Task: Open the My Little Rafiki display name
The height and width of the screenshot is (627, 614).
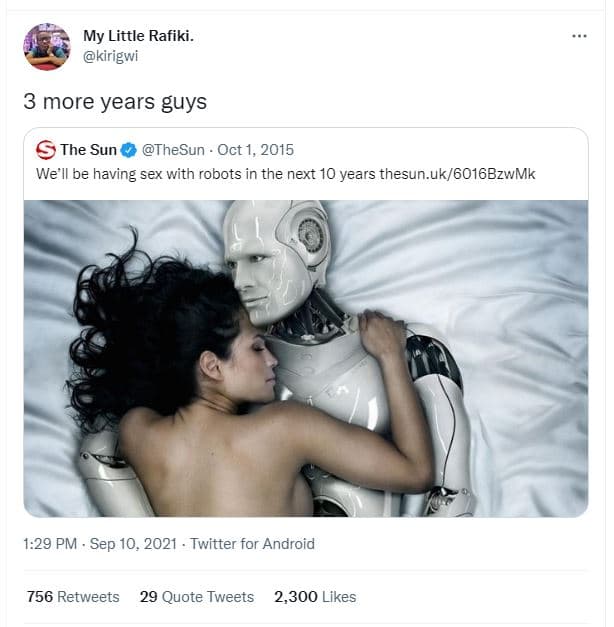Action: pyautogui.click(x=138, y=37)
